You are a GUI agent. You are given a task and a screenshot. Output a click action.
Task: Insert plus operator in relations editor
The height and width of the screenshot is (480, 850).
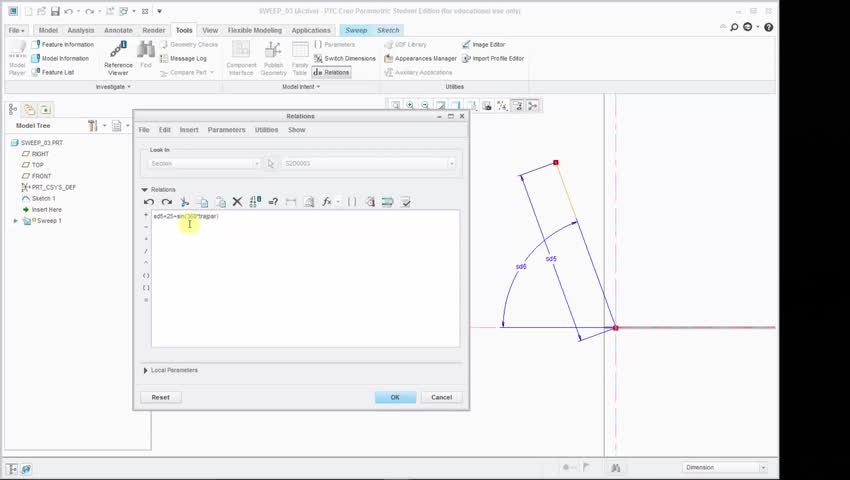click(x=146, y=215)
